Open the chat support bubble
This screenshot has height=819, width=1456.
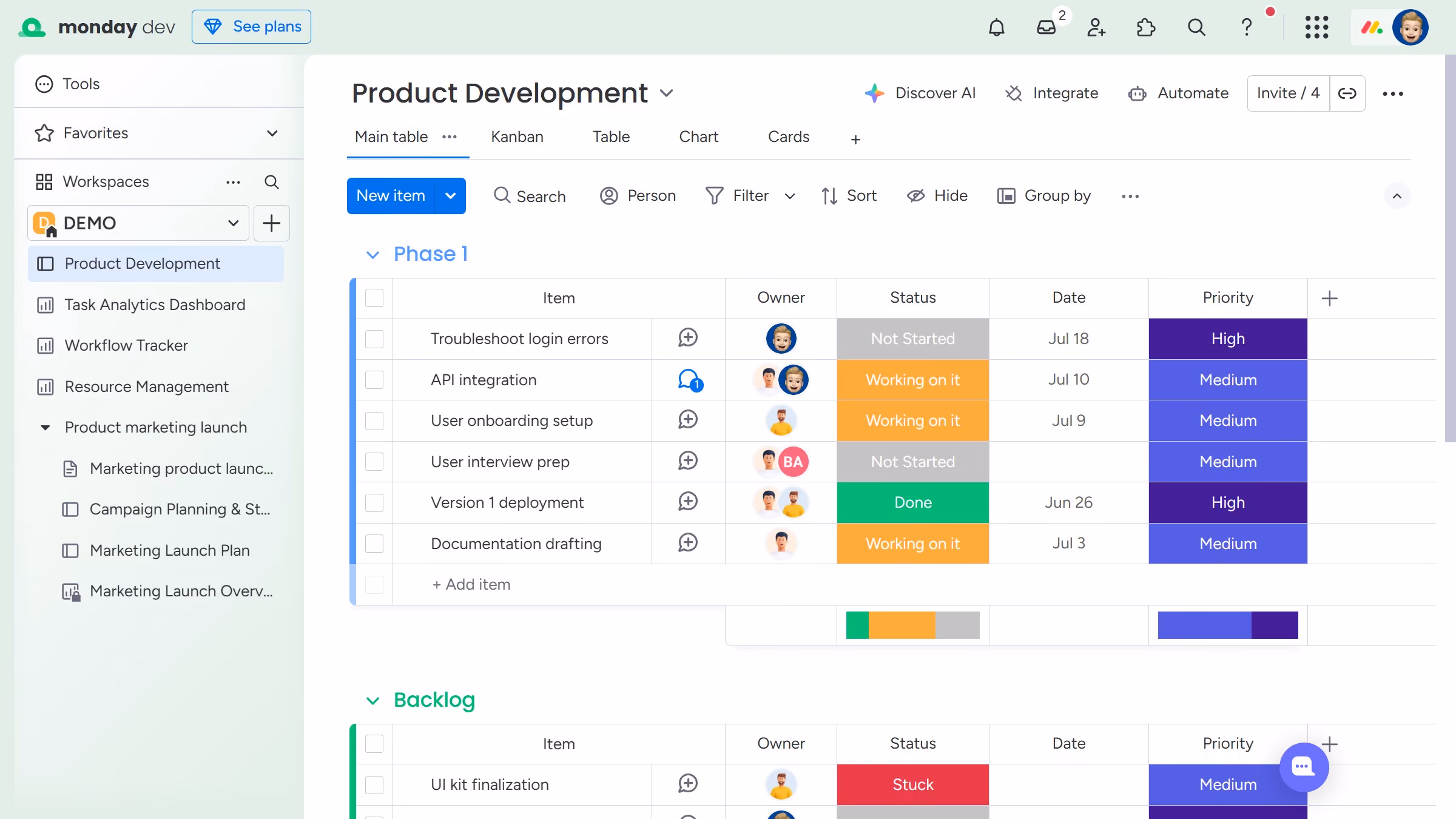click(1304, 767)
